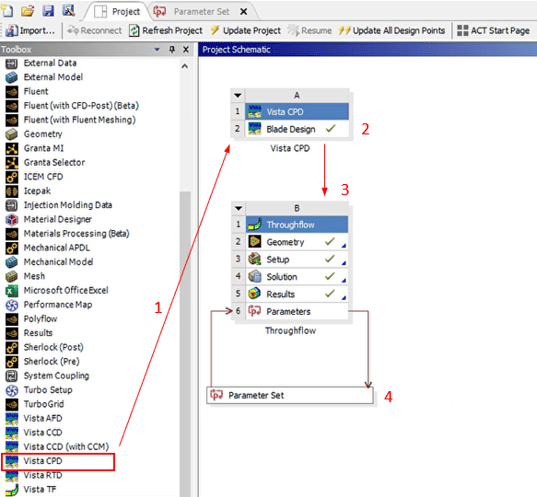Select Fluent (with Fluent Meshing)
Screen dimensions: 537x497
point(71,120)
